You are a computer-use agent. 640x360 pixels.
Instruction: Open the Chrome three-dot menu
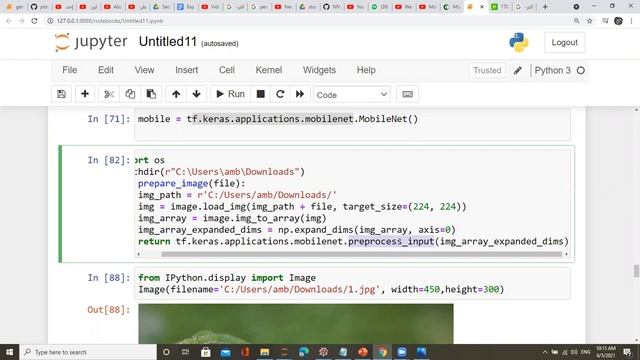632,21
